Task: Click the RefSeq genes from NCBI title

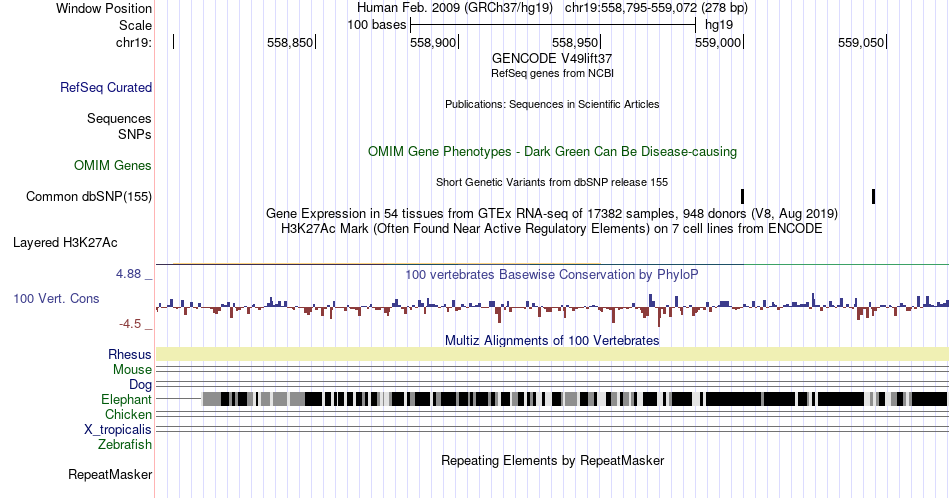Action: coord(552,73)
